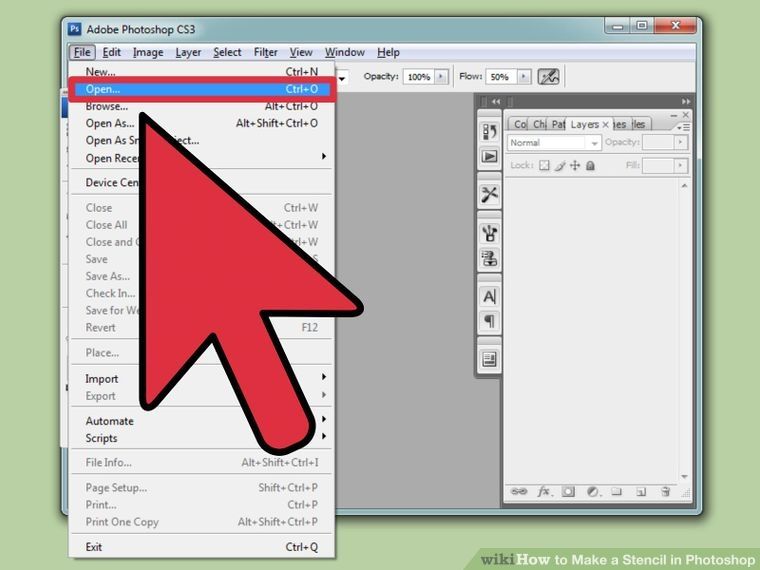Click the Photoshop Ps title bar icon
Screen dimensions: 760x570
(x=74, y=29)
